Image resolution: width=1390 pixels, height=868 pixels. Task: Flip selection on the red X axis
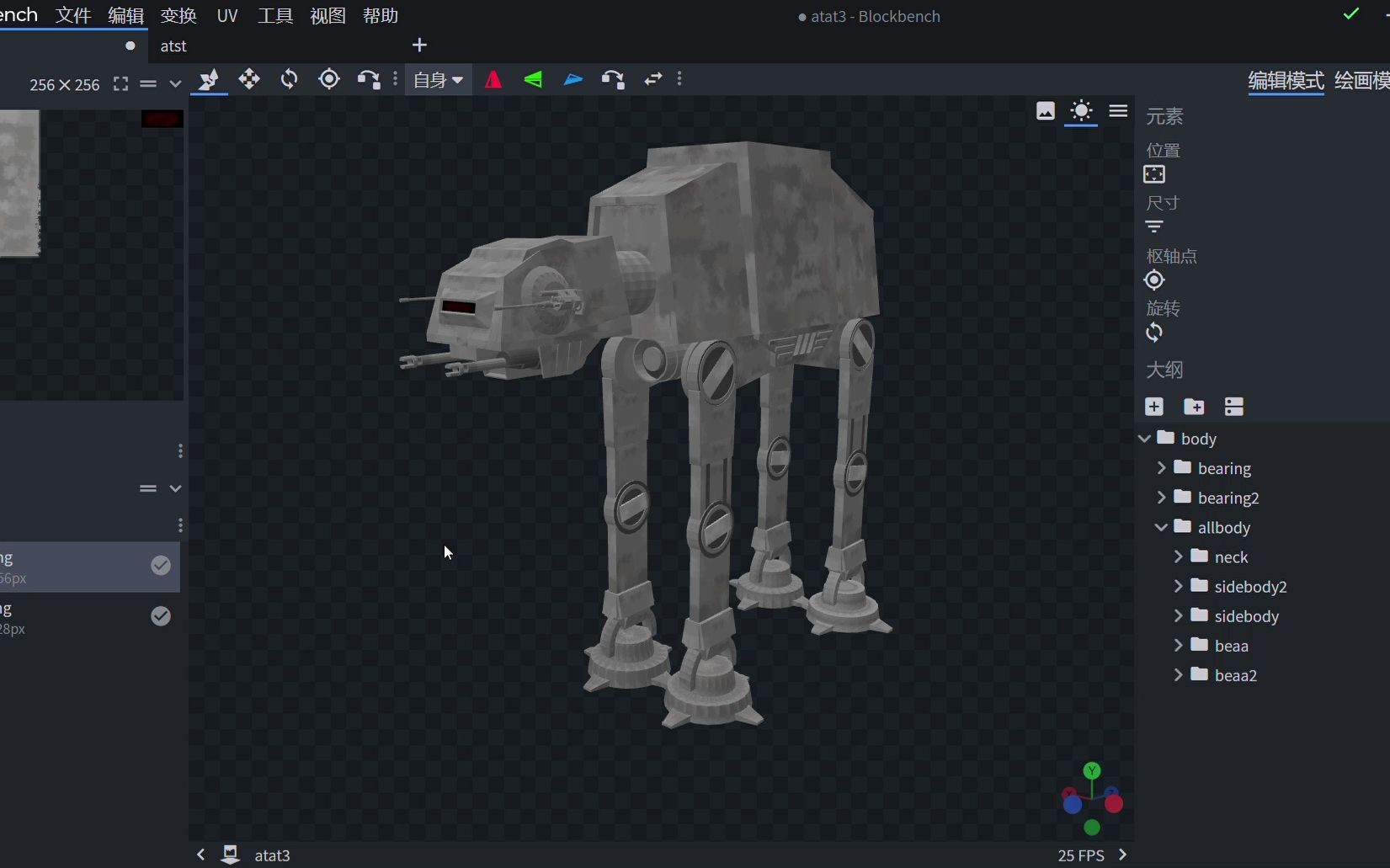[x=493, y=80]
